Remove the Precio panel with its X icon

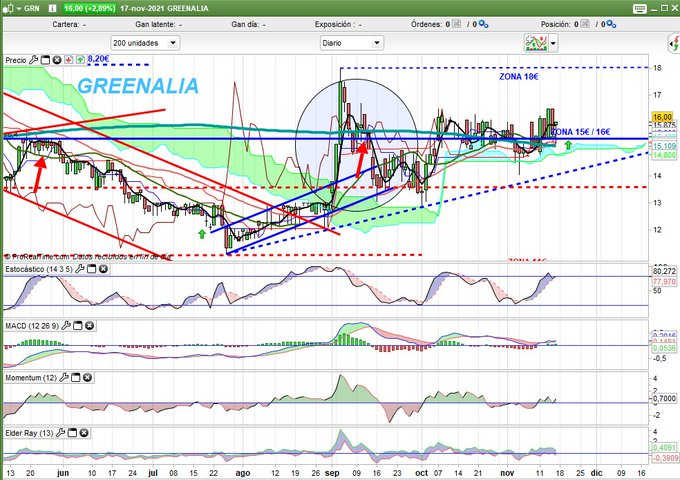[x=57, y=60]
